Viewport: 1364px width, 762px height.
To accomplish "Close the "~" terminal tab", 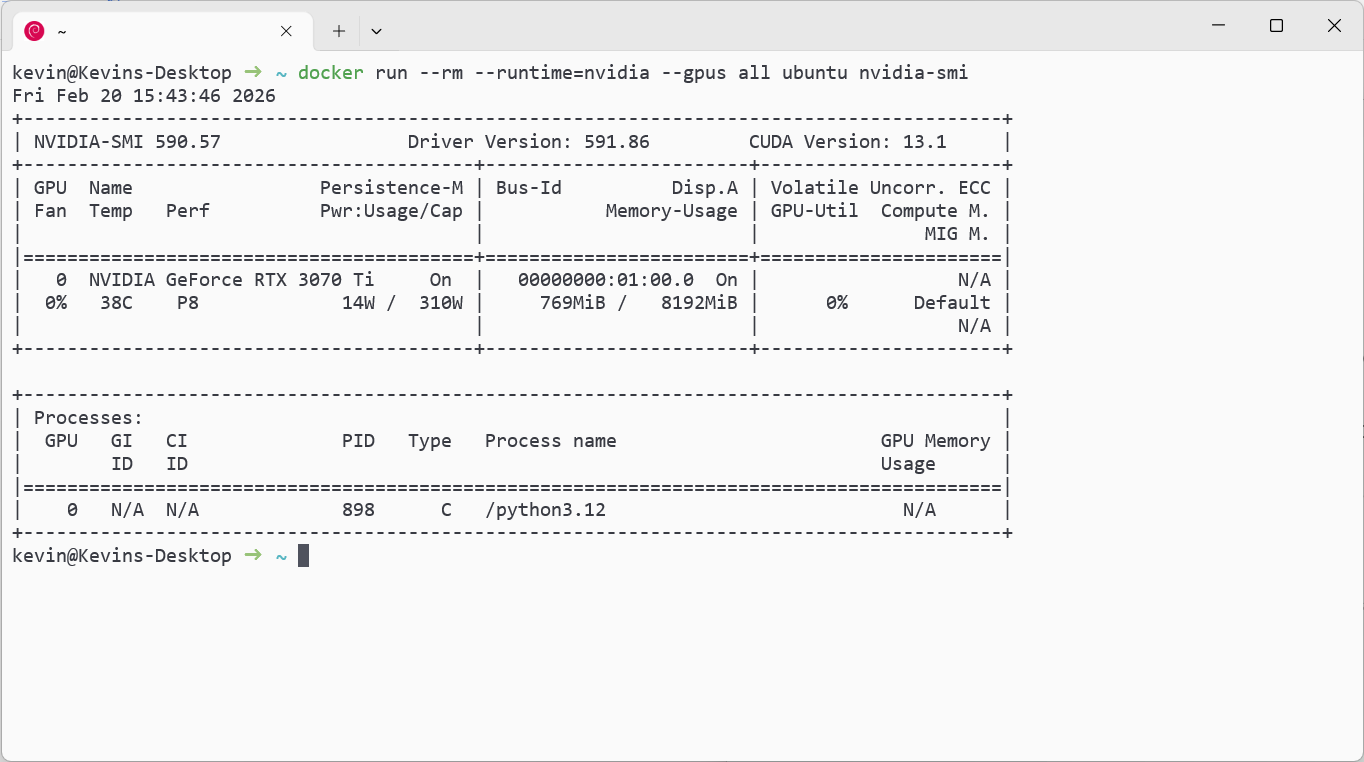I will coord(286,31).
